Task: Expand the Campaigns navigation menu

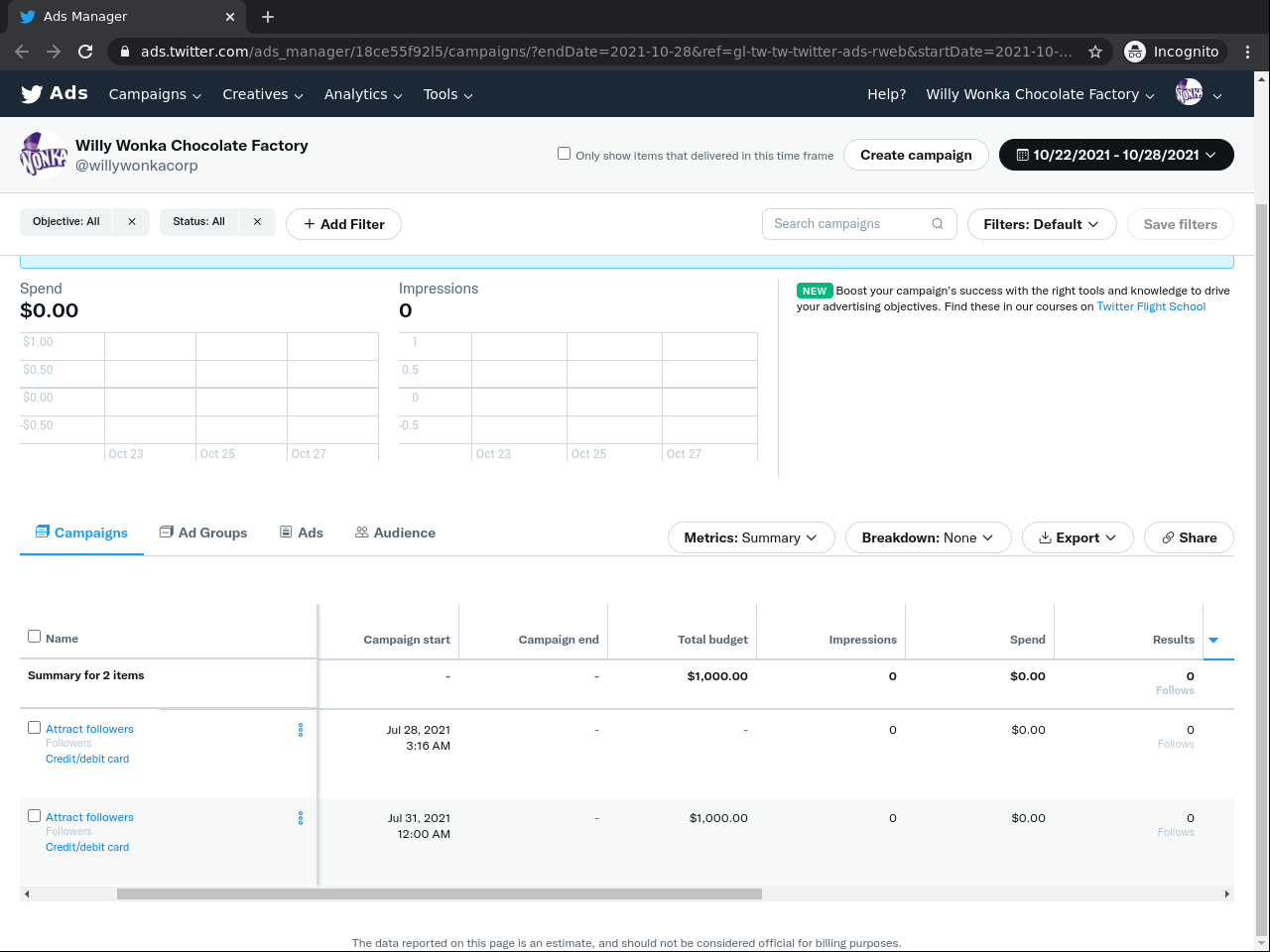Action: (155, 94)
